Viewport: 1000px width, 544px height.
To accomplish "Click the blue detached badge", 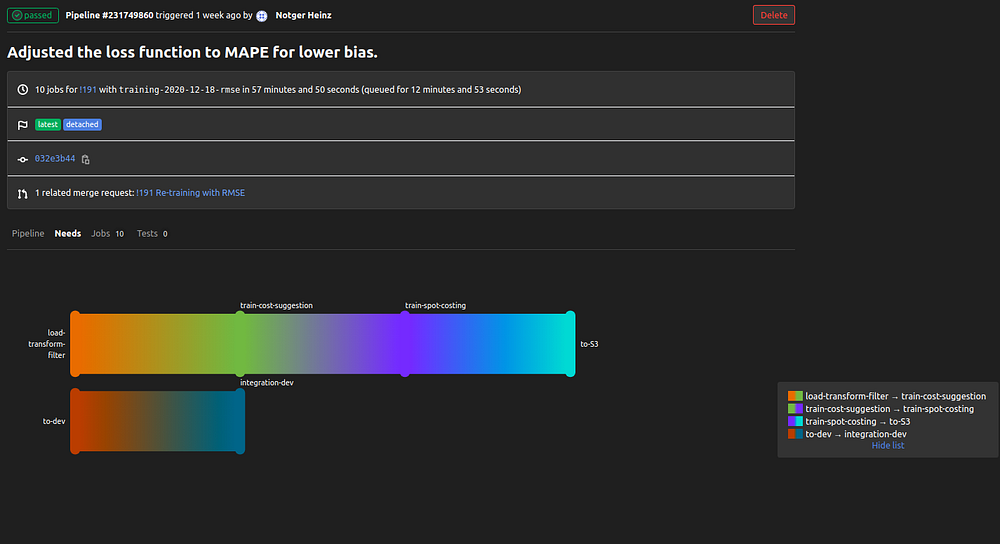I will pos(82,125).
